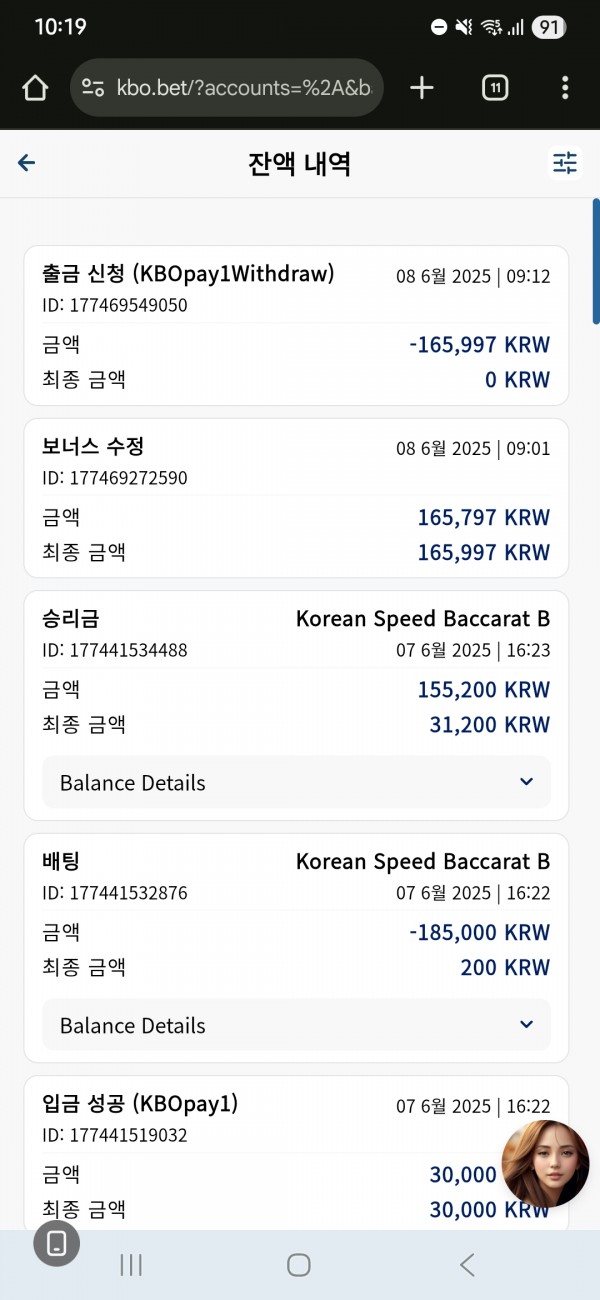
Task: Click the page scrollbar on right edge
Action: point(596,262)
